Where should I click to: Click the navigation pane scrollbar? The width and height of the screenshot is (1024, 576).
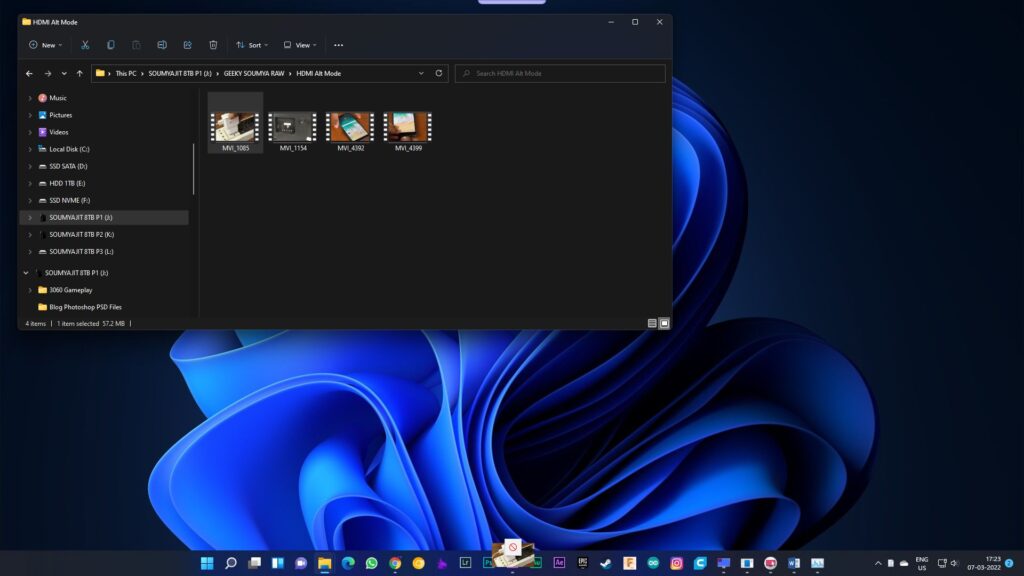[x=193, y=170]
